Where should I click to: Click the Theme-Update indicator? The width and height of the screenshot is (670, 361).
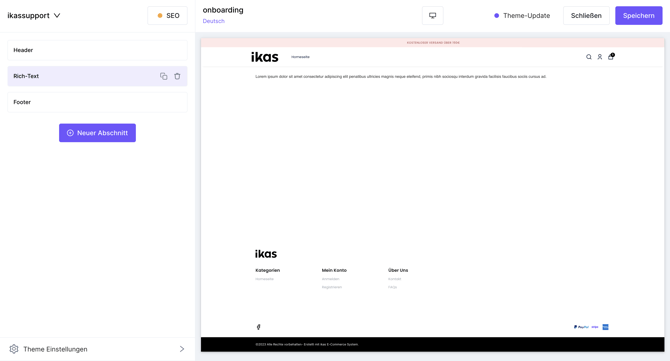pos(522,15)
